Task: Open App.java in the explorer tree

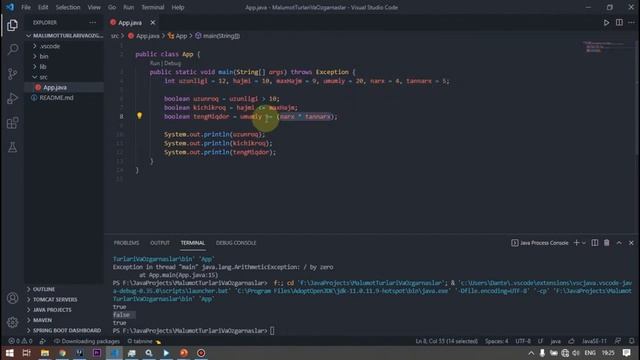Action: 55,87
